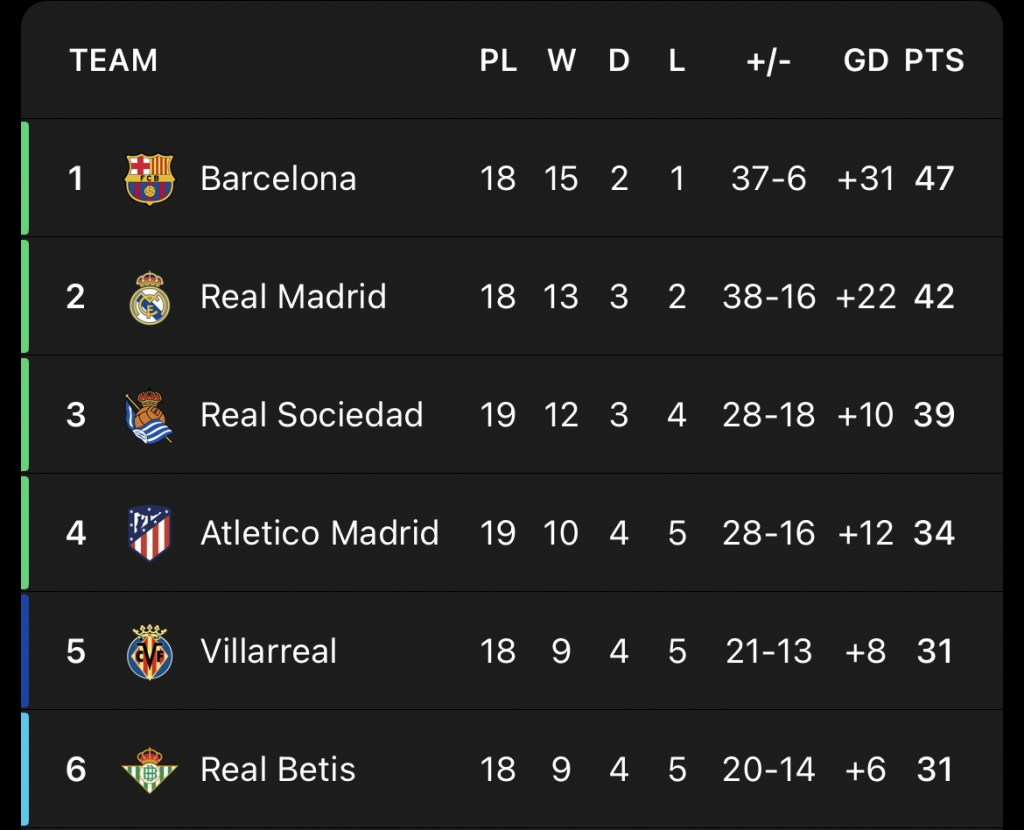
Task: Tap the Real Sociedad club crest
Action: click(149, 416)
